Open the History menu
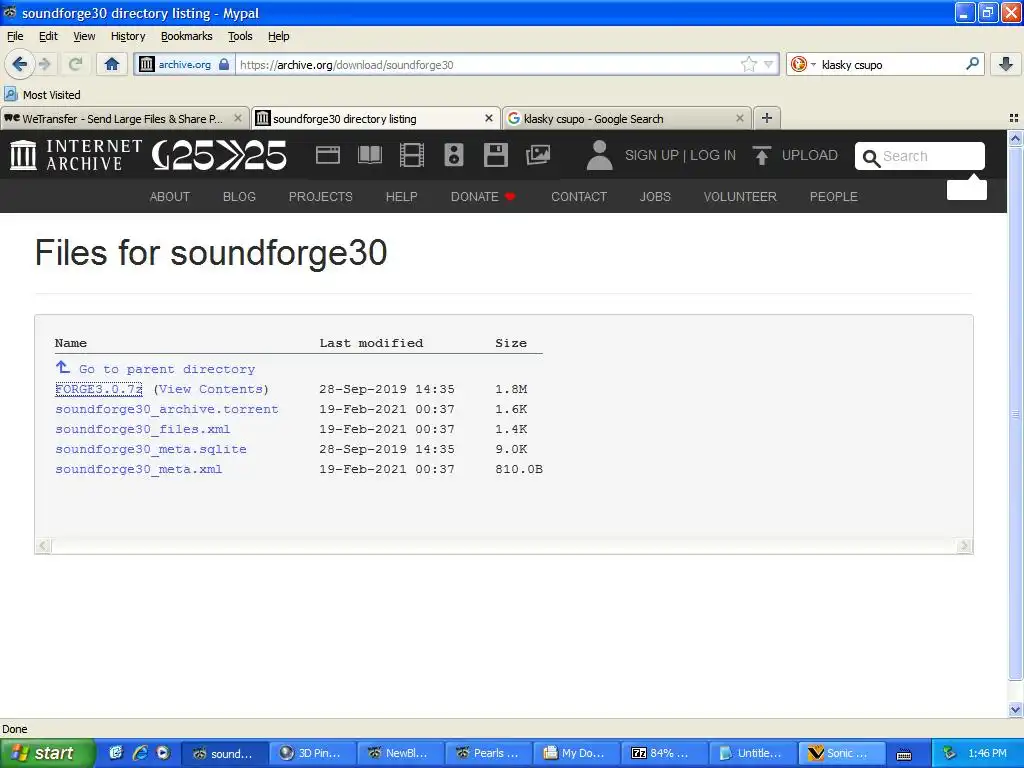1024x768 pixels. coord(128,36)
